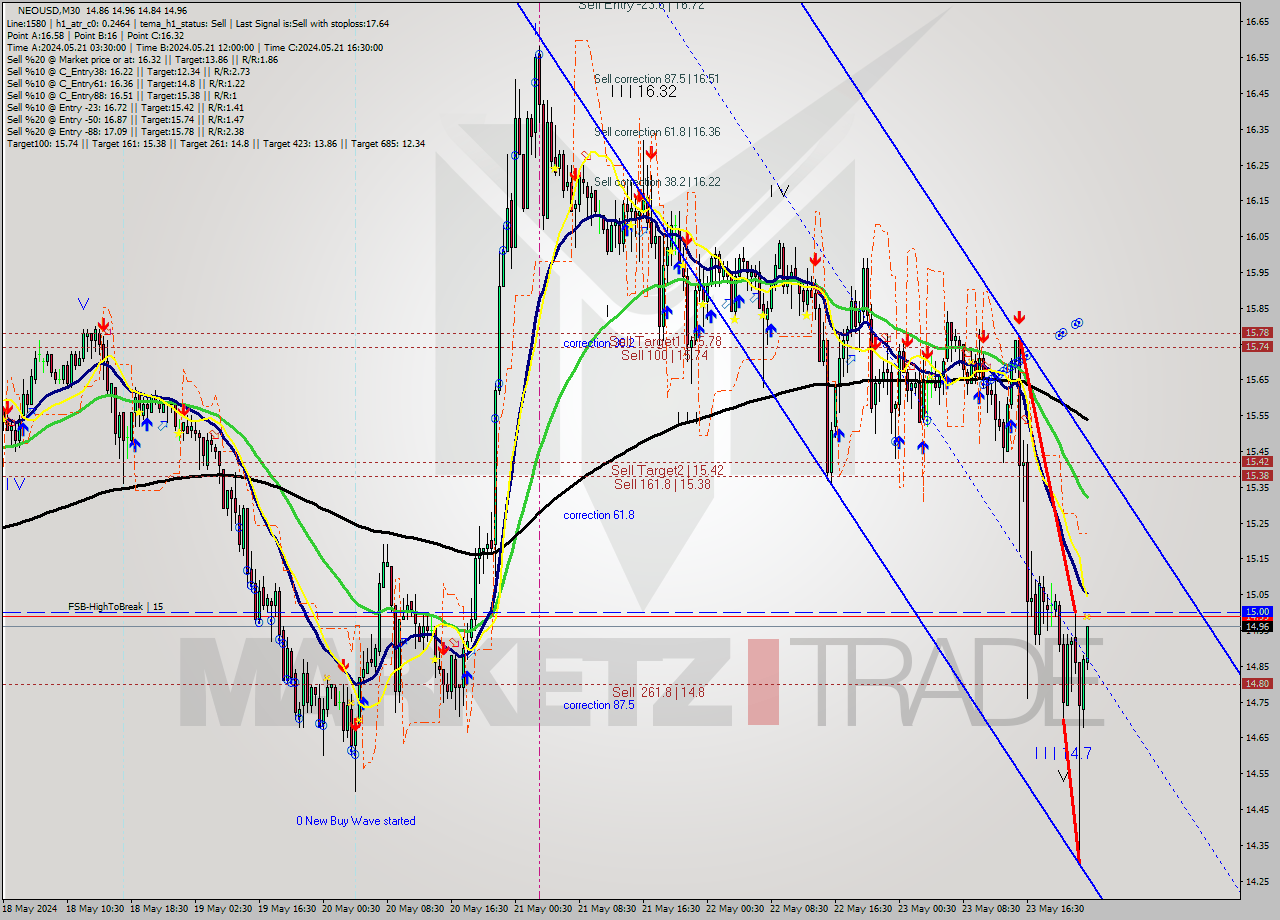Click the red 15.38 price tag on axis

click(x=1257, y=476)
